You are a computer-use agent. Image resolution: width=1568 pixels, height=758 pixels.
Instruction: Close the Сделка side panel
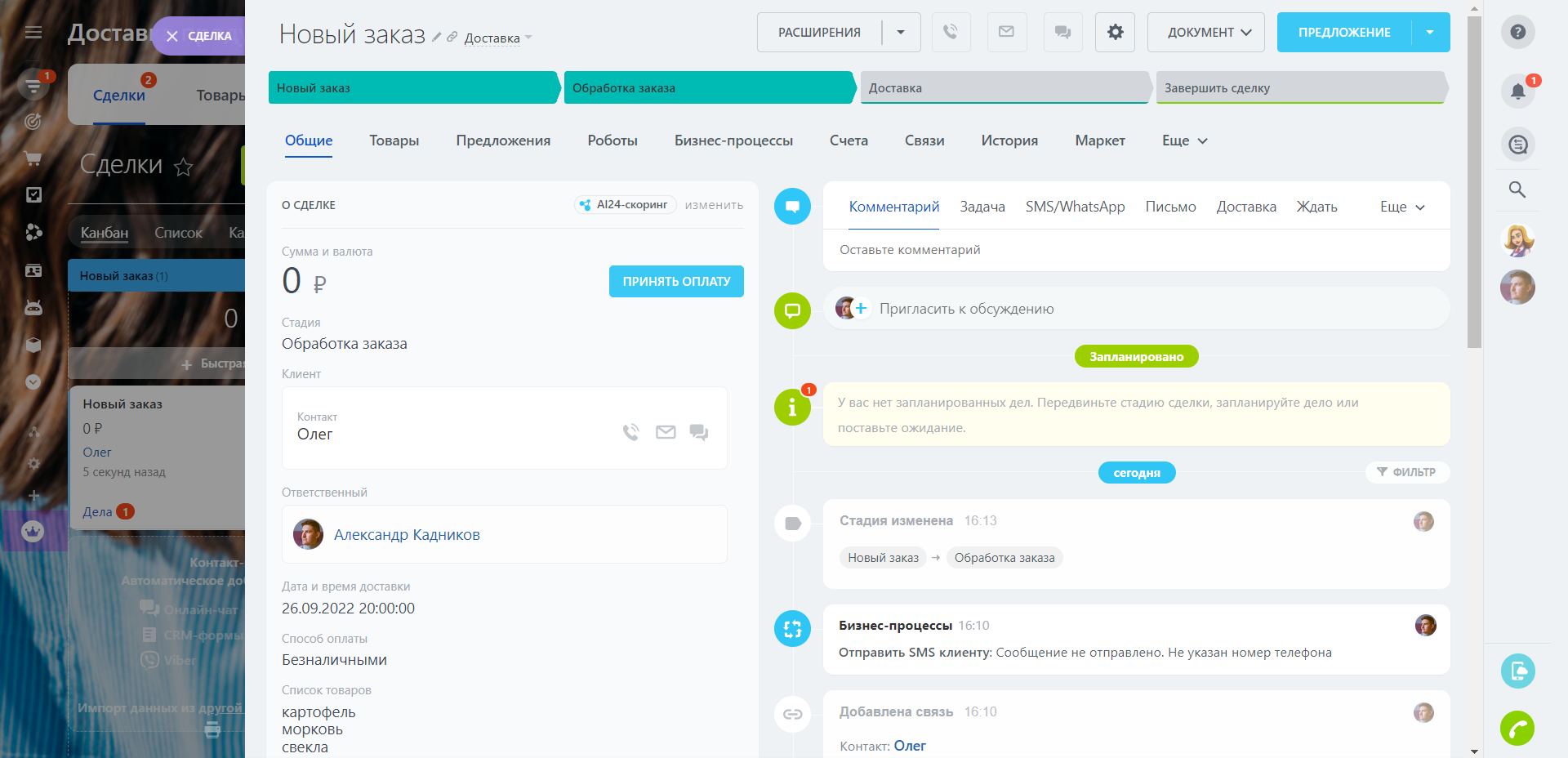tap(172, 36)
